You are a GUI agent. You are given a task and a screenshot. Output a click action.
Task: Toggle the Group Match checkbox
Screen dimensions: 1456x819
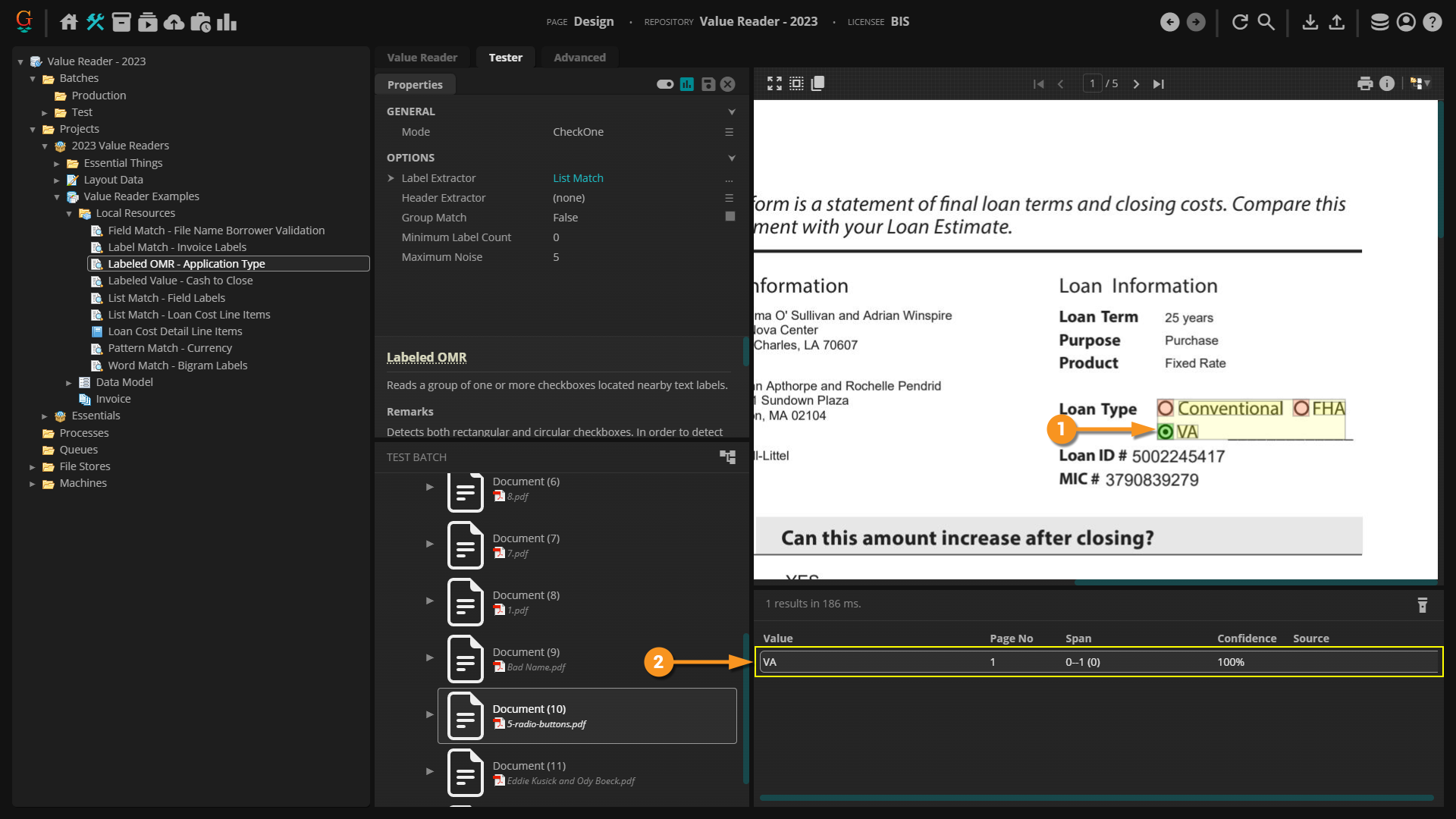pyautogui.click(x=730, y=217)
